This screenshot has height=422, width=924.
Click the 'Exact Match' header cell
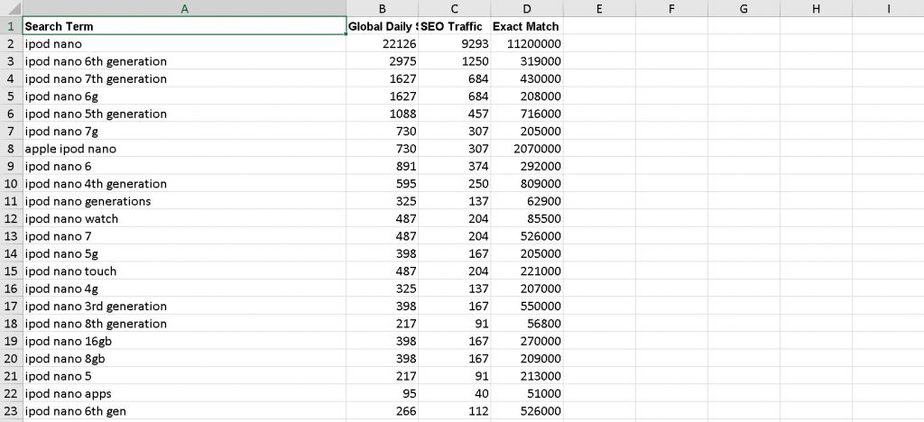[x=527, y=26]
